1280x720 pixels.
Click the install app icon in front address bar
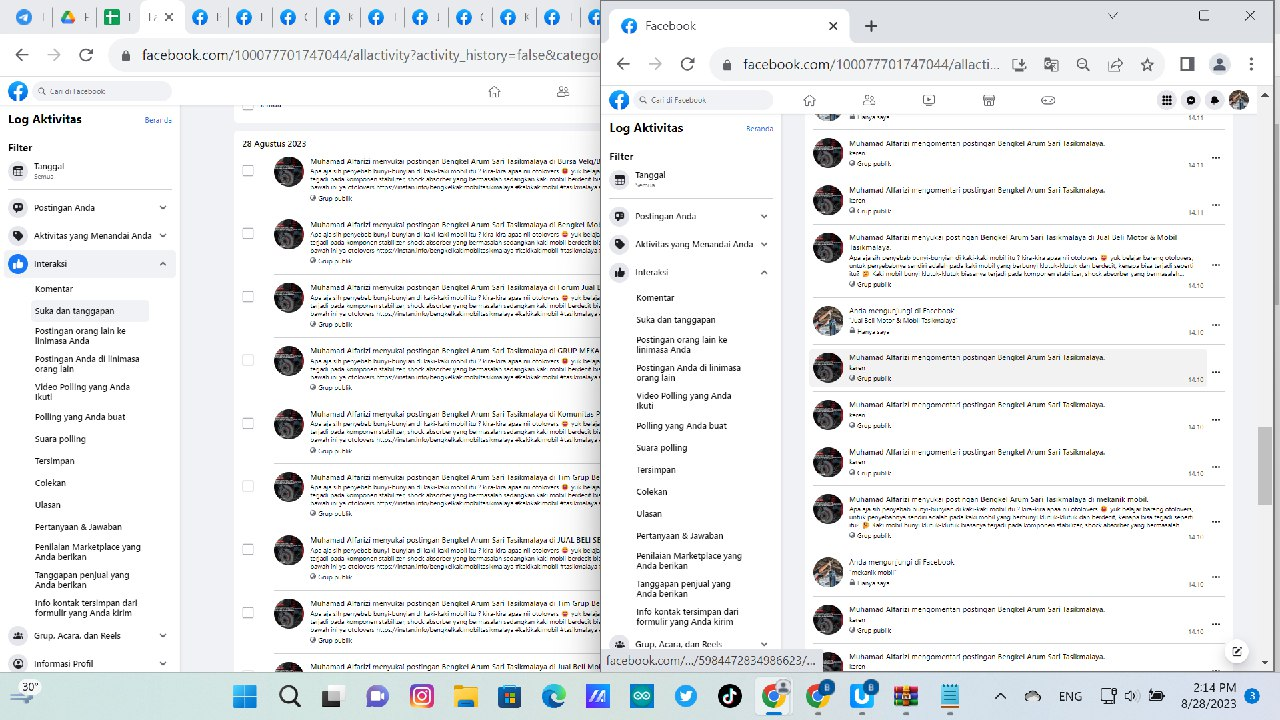(1019, 64)
